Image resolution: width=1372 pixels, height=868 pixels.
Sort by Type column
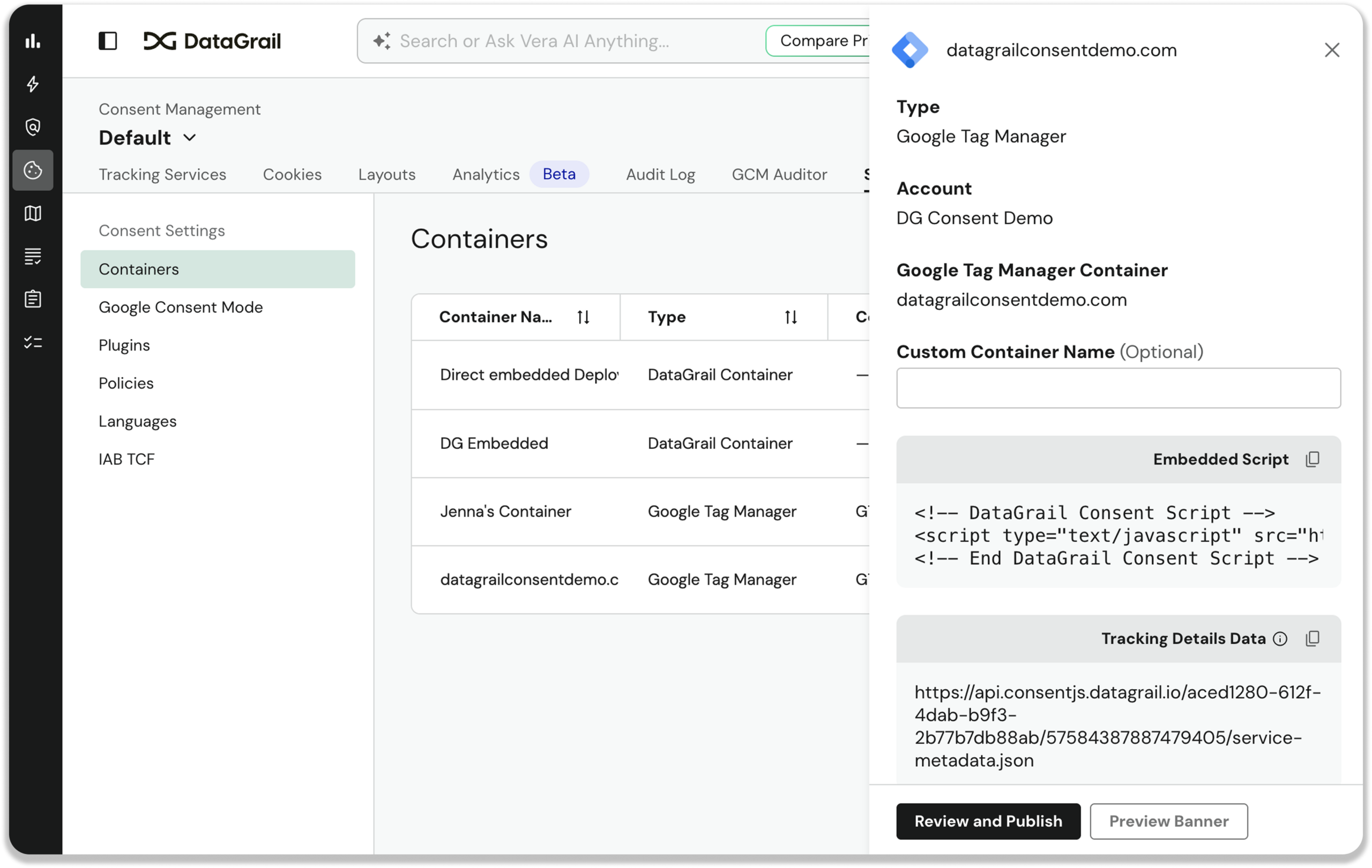tap(791, 317)
